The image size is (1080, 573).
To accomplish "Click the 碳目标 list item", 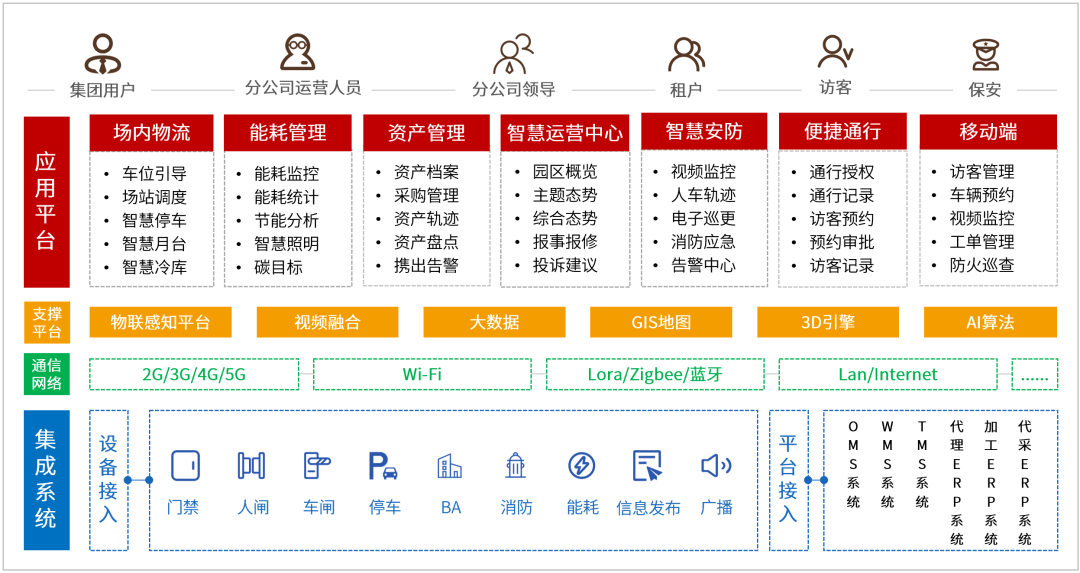I will (x=278, y=267).
